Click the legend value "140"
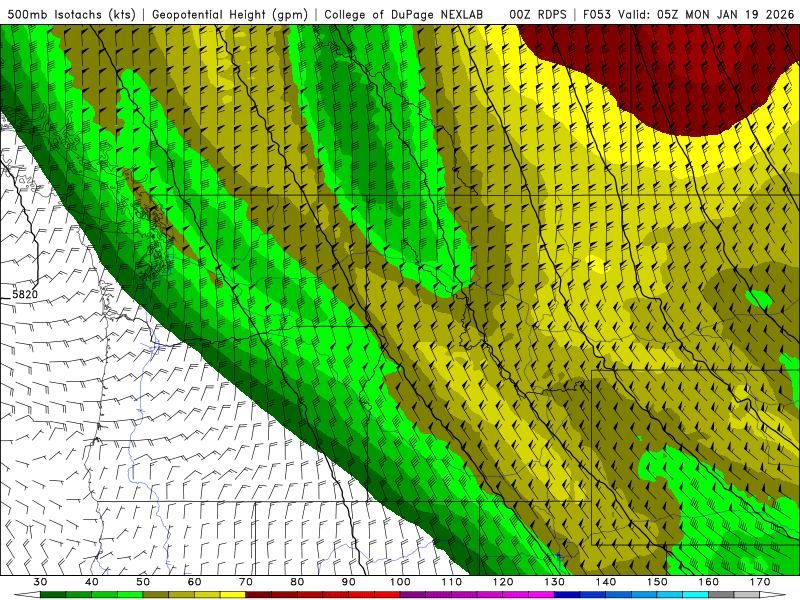800x600 pixels. click(x=606, y=582)
